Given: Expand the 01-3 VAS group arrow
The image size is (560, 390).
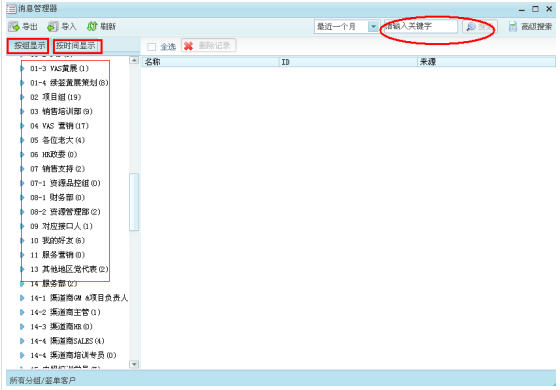Looking at the screenshot, I should click(x=22, y=68).
